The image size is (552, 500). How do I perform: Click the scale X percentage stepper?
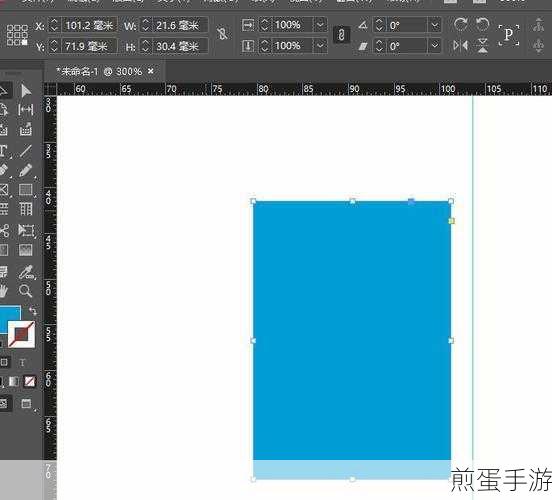265,25
